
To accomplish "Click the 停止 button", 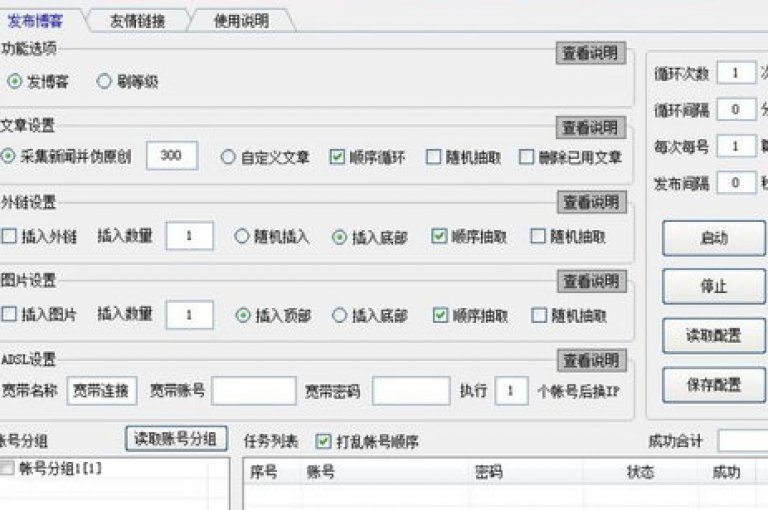I will tap(714, 287).
